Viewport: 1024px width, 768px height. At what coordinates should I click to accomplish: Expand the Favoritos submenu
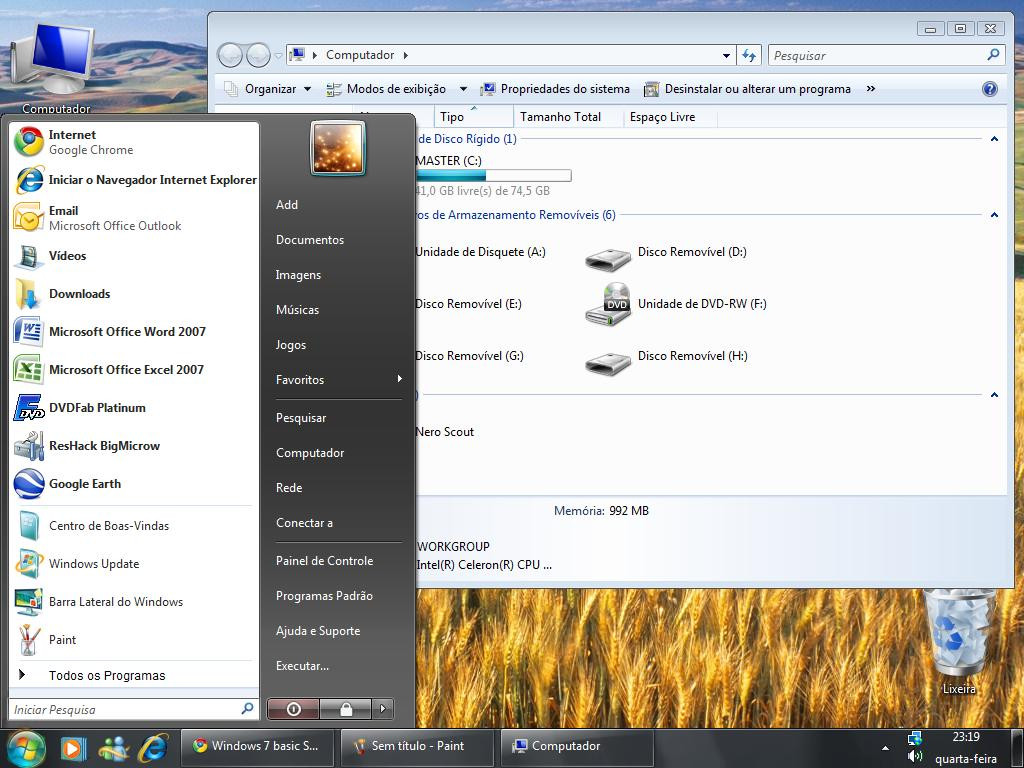click(337, 379)
